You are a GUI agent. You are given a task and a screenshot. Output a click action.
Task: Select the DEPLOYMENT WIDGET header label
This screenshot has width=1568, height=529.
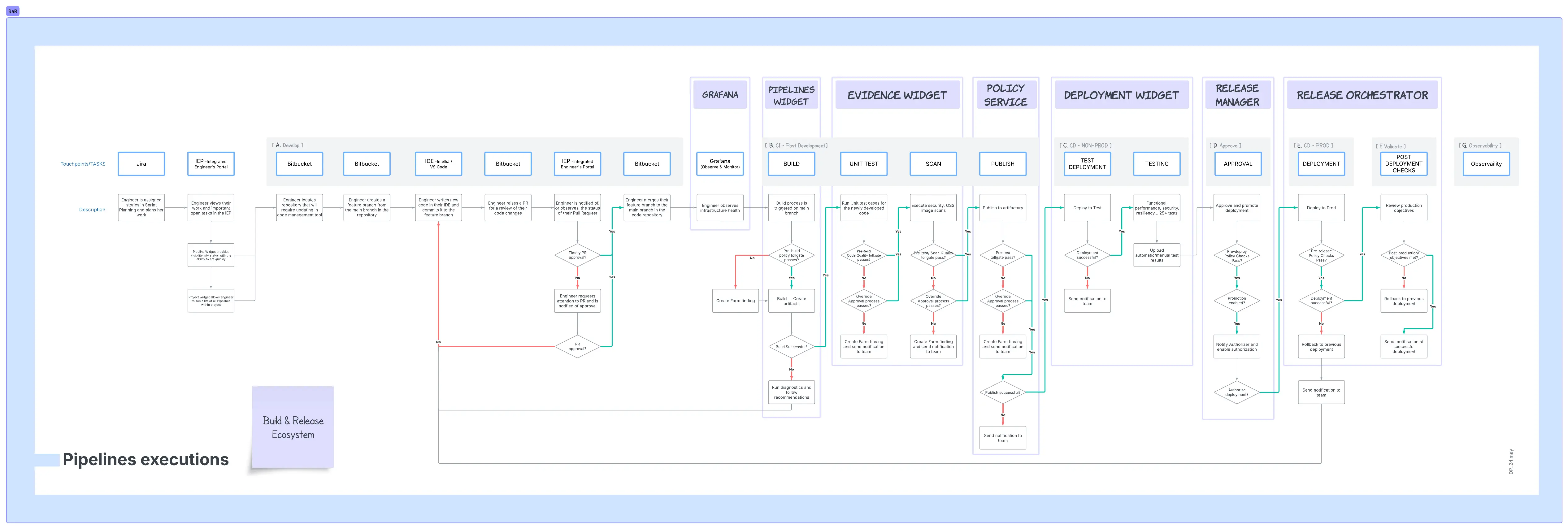[1121, 95]
